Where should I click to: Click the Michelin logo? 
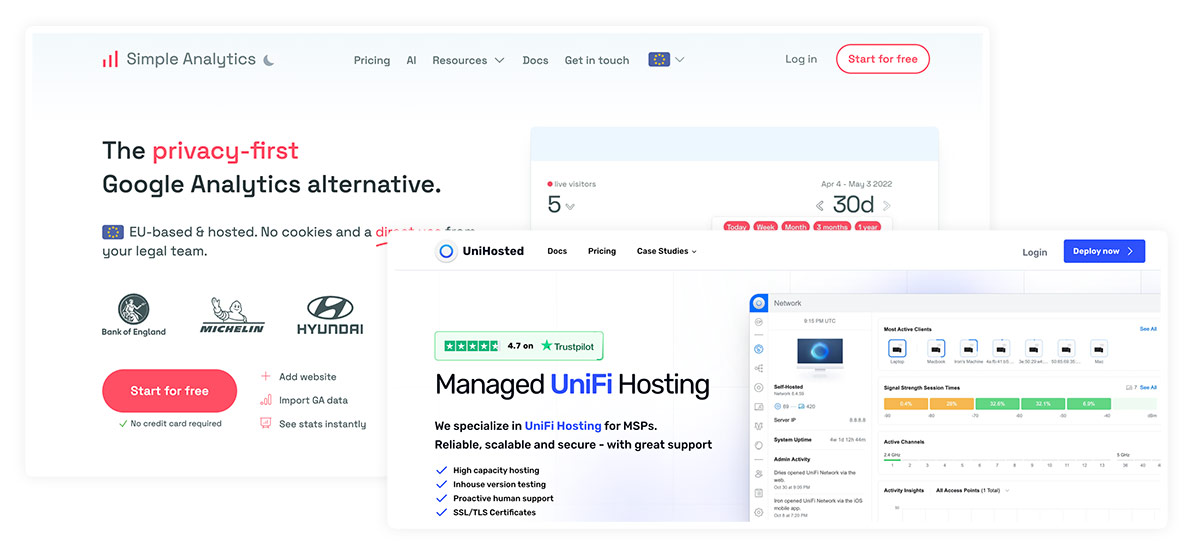click(x=232, y=315)
